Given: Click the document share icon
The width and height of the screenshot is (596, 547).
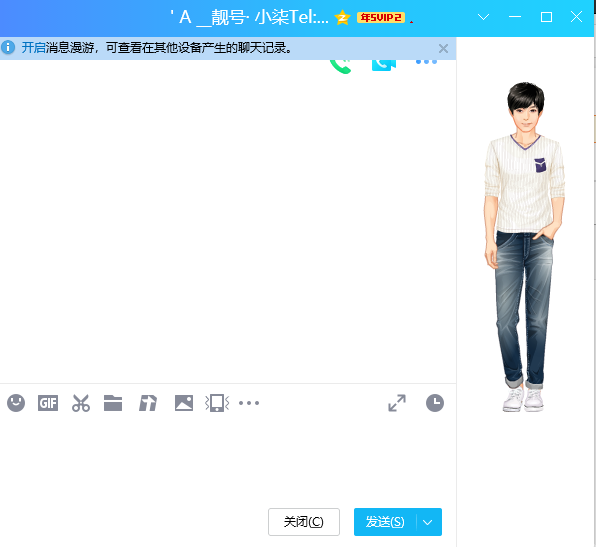Looking at the screenshot, I should [x=148, y=403].
